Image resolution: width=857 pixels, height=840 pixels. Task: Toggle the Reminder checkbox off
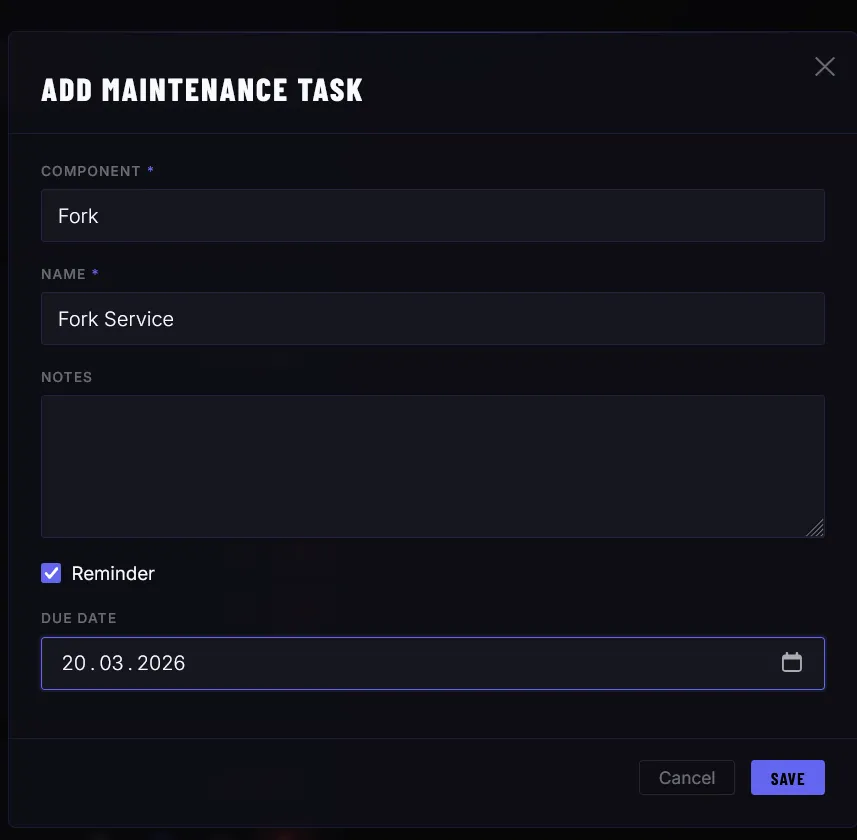[x=51, y=573]
